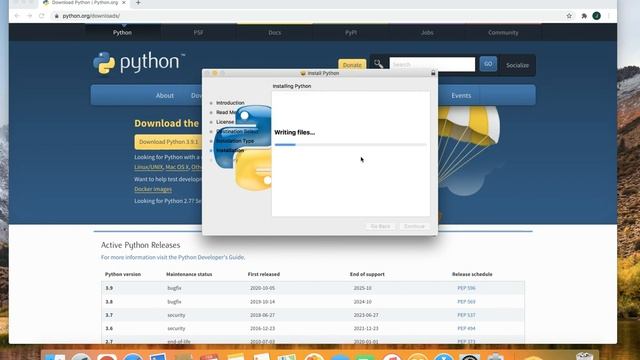Viewport: 640px width, 360px height.
Task: Select the current Installation step in installer
Action: point(230,151)
